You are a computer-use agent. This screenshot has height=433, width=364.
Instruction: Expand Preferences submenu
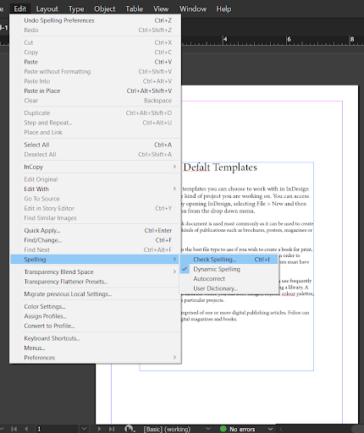[x=96, y=357]
